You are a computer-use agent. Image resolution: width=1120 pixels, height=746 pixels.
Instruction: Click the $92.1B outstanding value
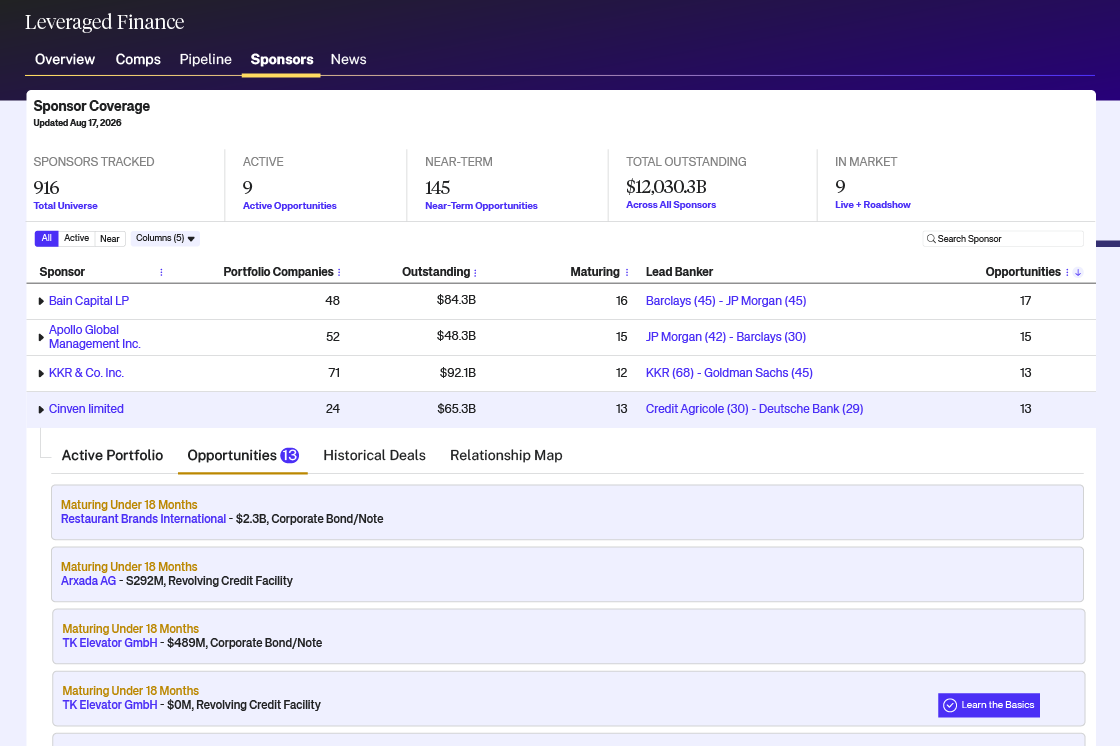tap(458, 373)
